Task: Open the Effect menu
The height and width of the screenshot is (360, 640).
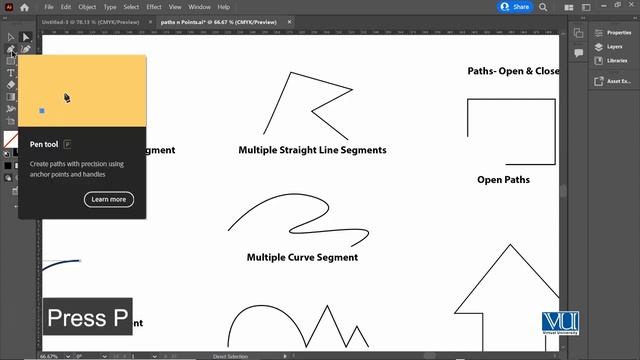Action: (x=154, y=7)
